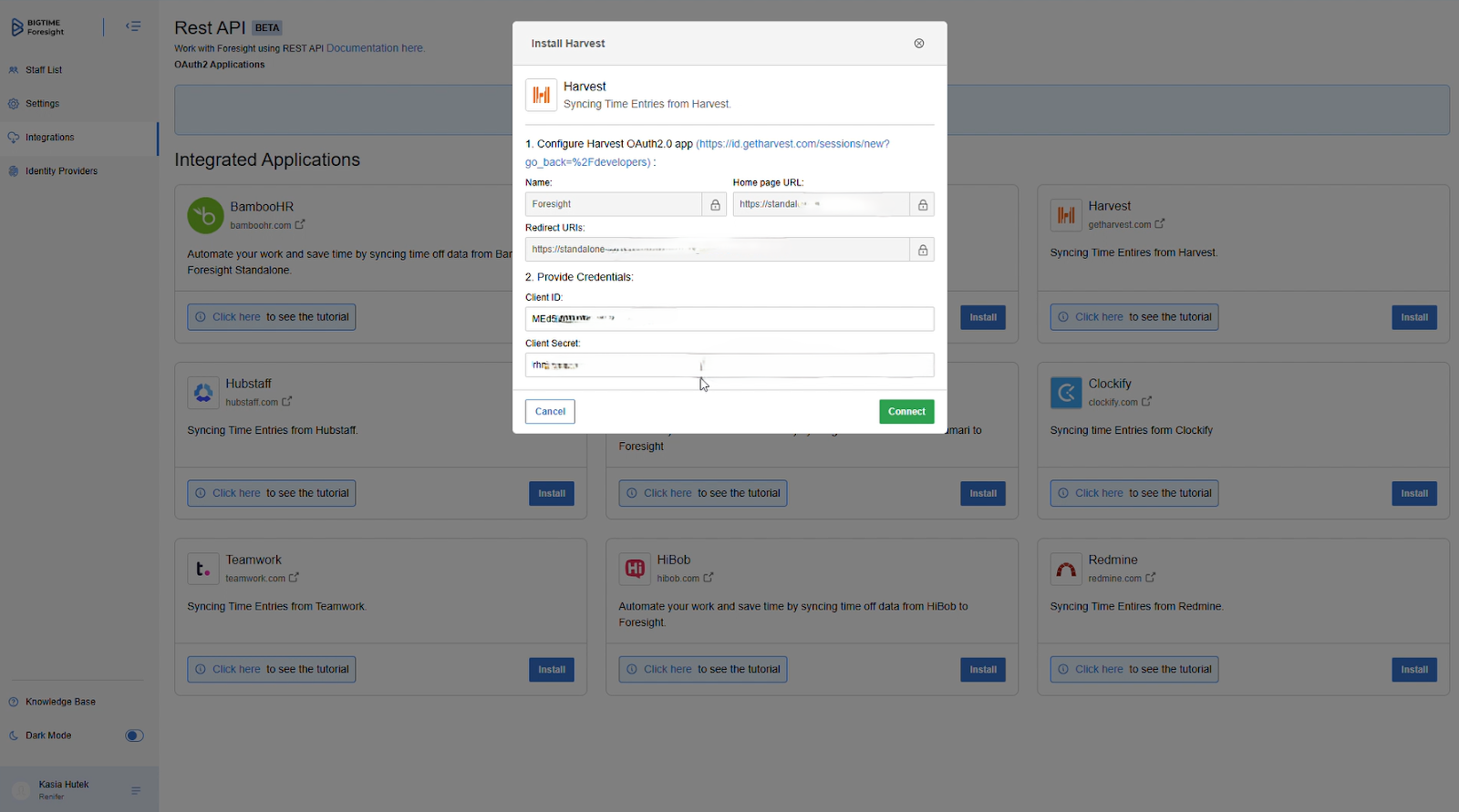Open getharvest.com external link icon
Screen dimensions: 1459x812
tap(1160, 223)
